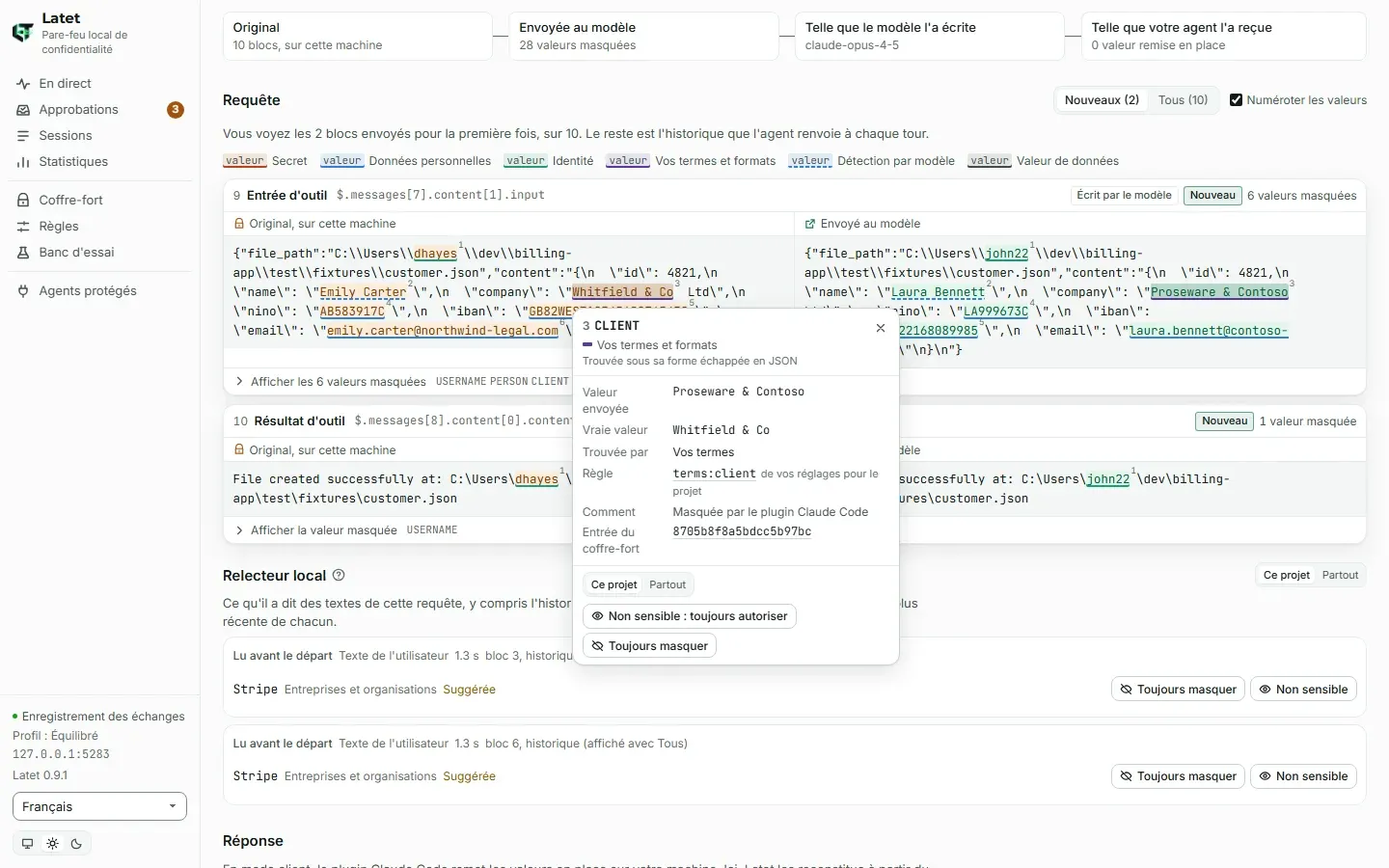This screenshot has width=1389, height=868.
Task: Open the Approbations sidebar item
Action: [99, 110]
